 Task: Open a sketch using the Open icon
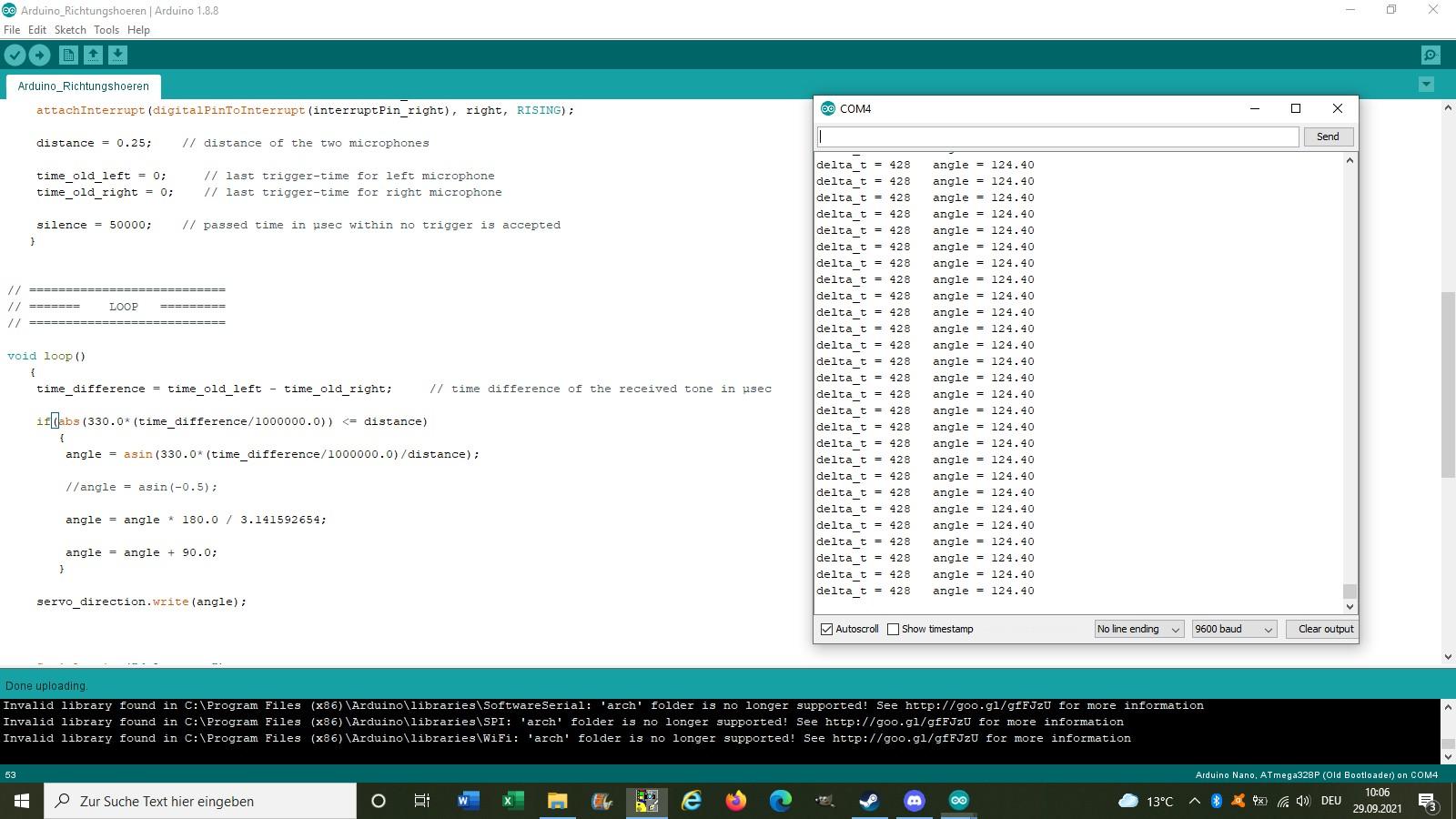[x=93, y=56]
